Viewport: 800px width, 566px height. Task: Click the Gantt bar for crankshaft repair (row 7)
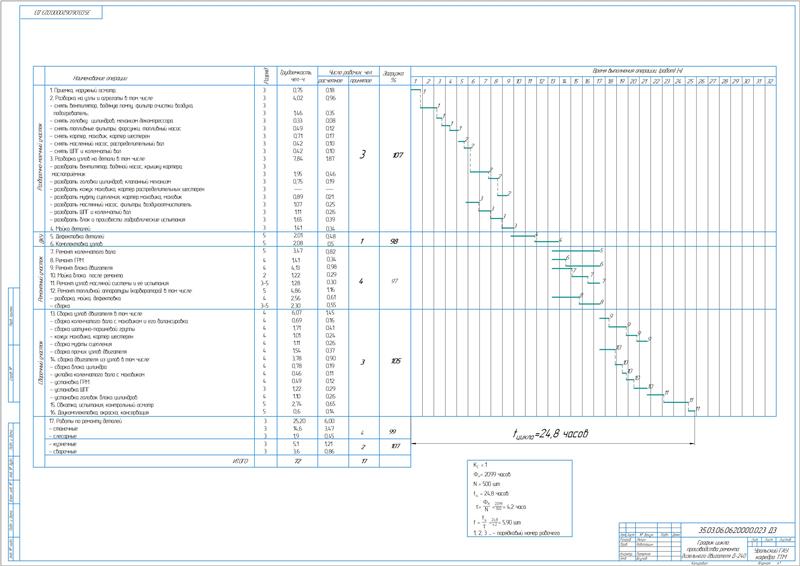click(x=576, y=251)
